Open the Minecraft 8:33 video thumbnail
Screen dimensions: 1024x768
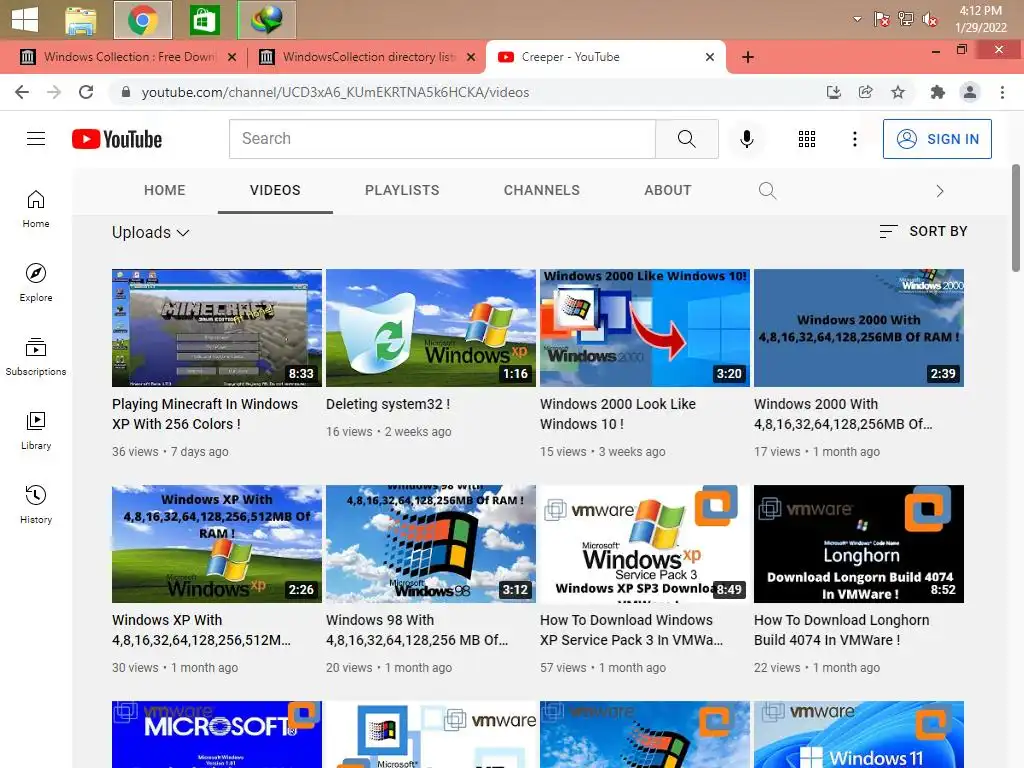[x=217, y=328]
